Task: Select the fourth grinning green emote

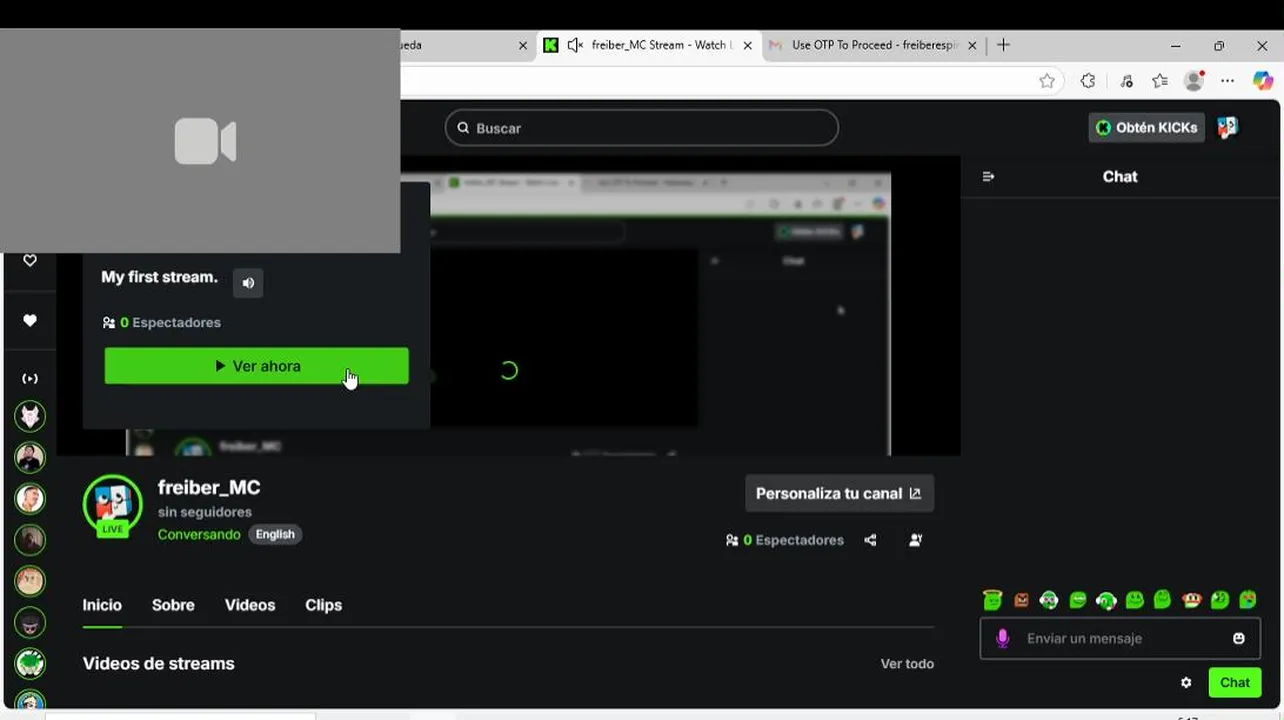Action: [x=1077, y=600]
